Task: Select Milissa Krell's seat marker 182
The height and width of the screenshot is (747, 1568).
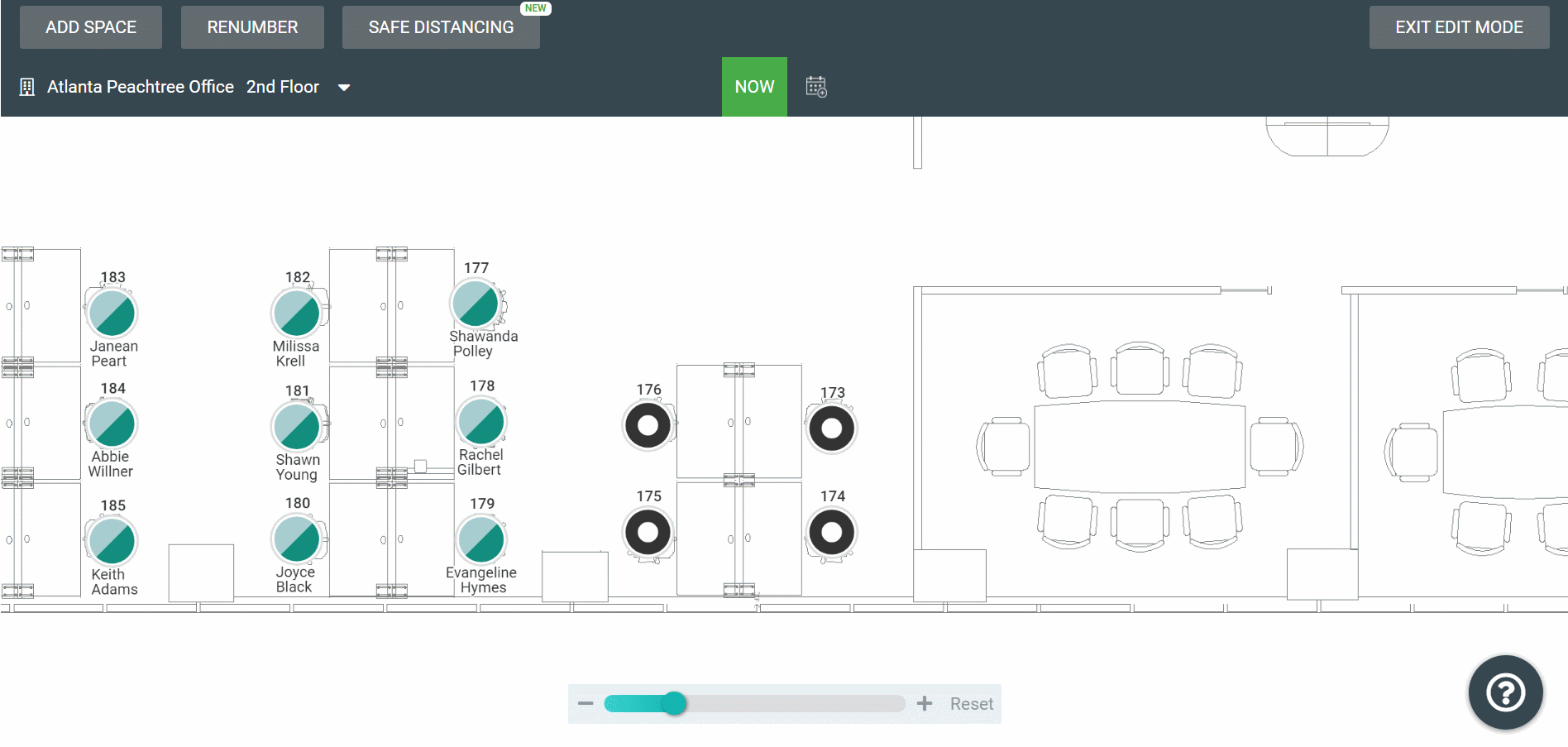Action: 296,314
